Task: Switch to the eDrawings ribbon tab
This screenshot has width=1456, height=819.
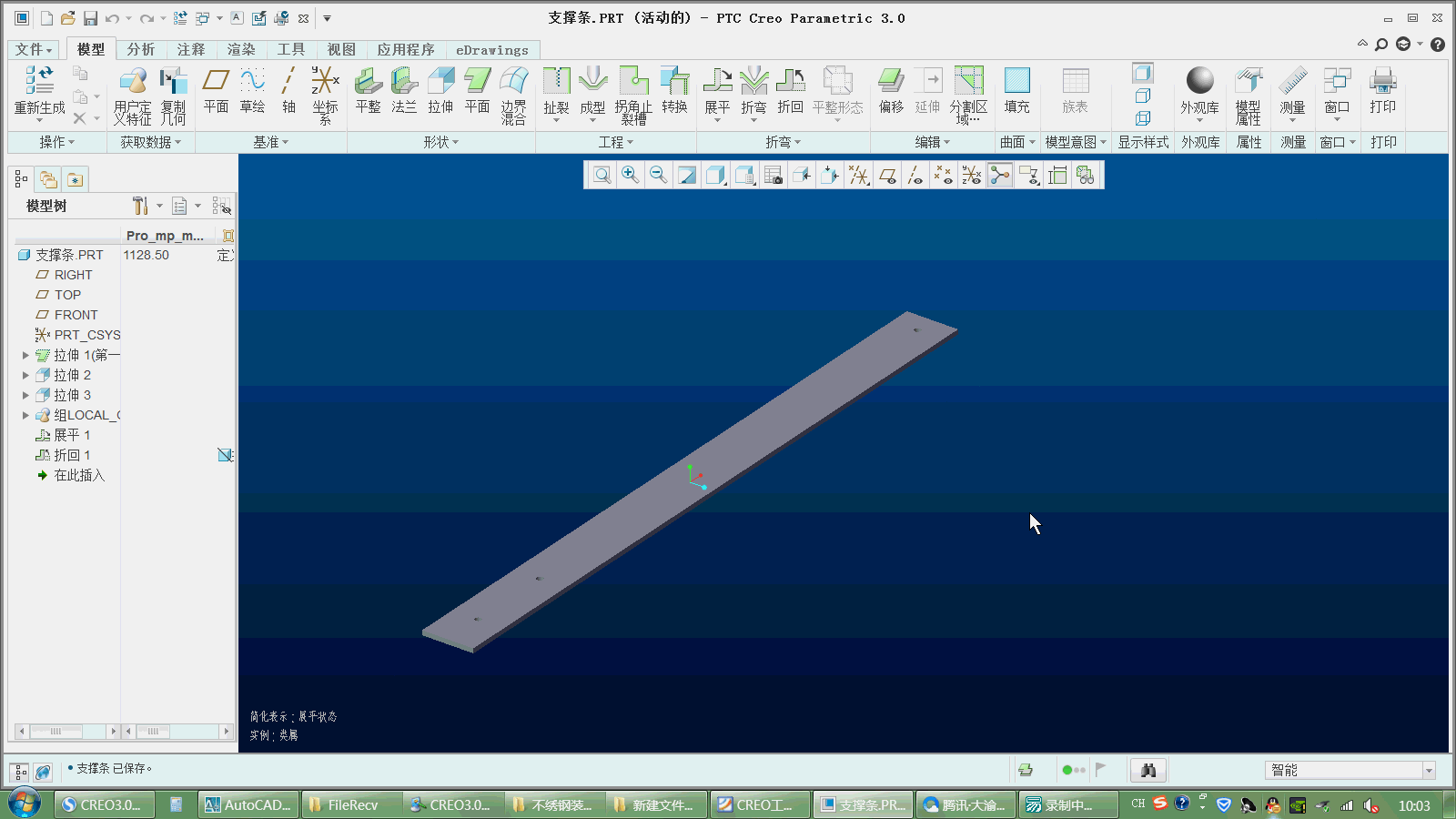Action: 492,49
